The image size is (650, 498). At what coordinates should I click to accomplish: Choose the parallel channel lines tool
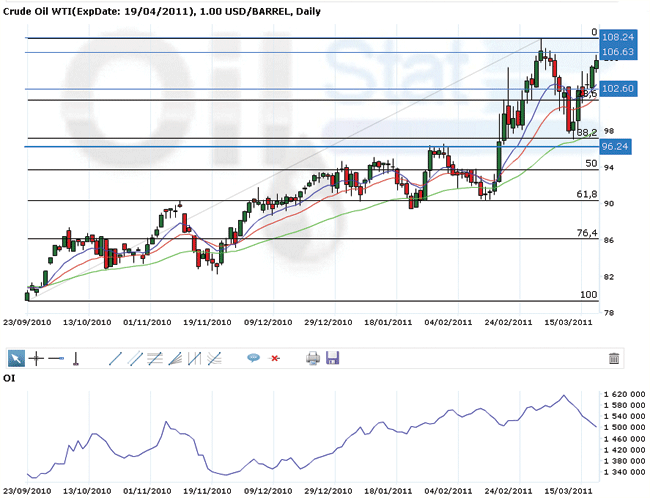(x=135, y=358)
